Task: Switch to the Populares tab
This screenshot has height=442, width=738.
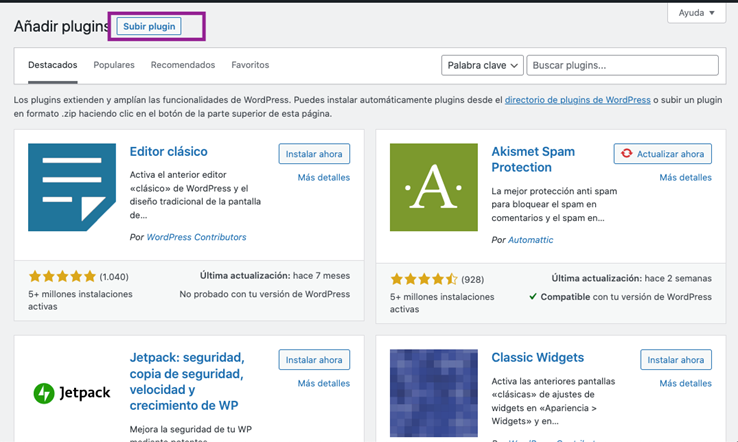Action: coord(114,65)
